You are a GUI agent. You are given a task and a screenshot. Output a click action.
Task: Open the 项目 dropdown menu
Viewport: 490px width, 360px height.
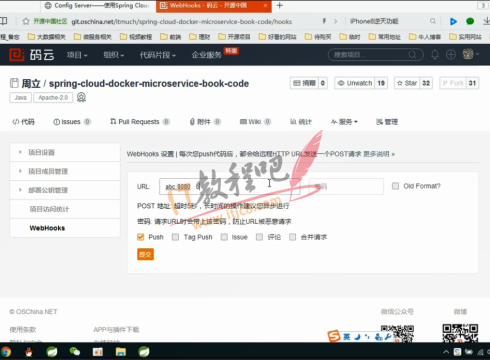click(x=77, y=55)
